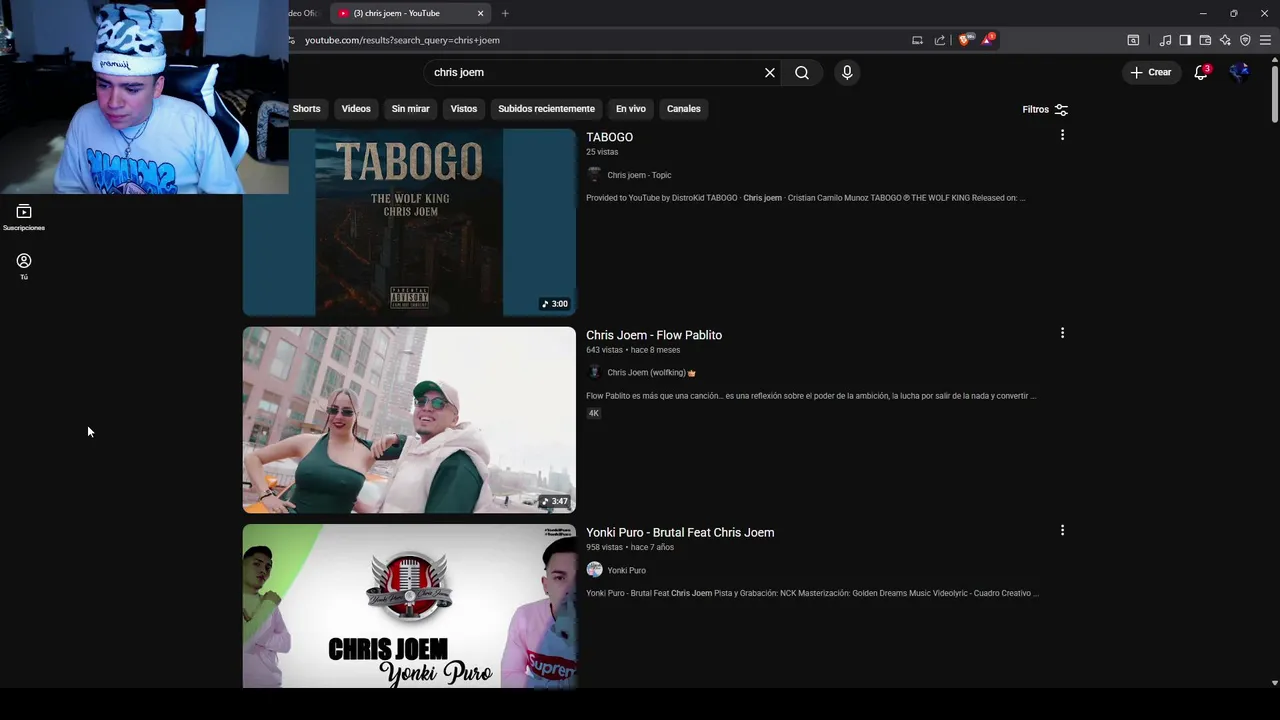Open Suscripciones in the sidebar
Image resolution: width=1280 pixels, height=720 pixels.
click(24, 217)
